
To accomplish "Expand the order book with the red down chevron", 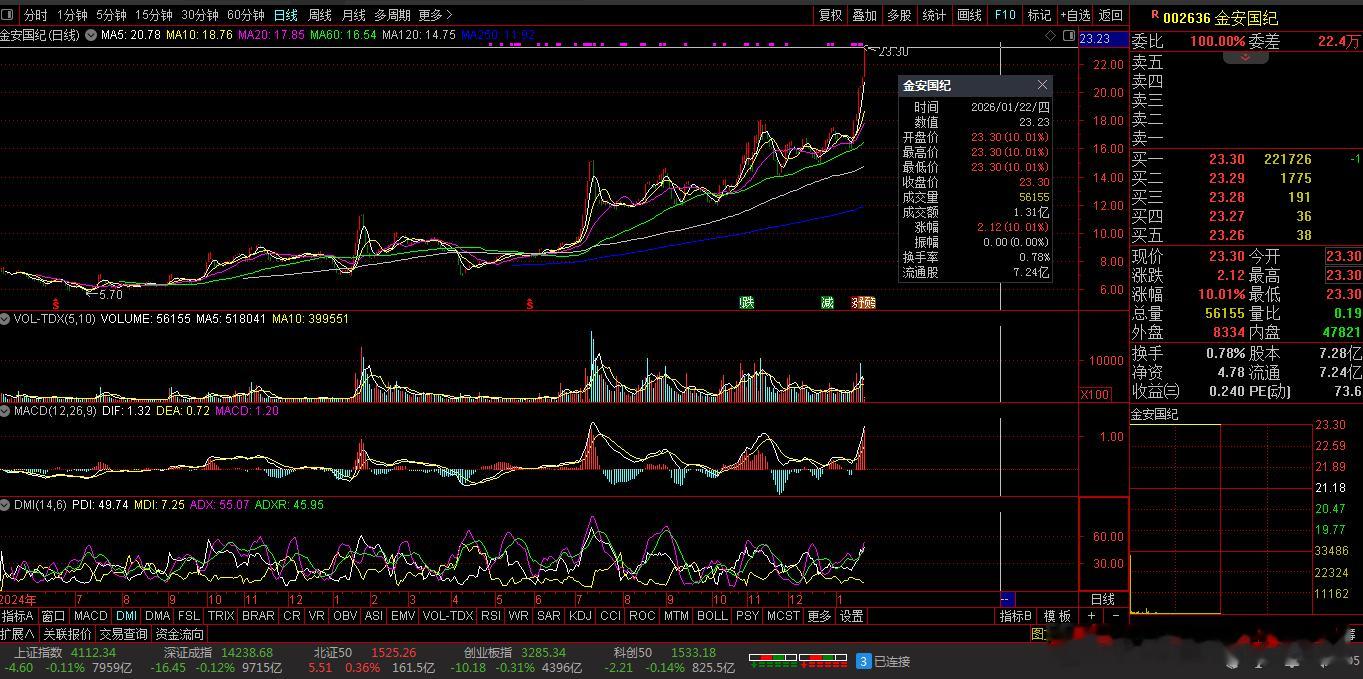I will [1246, 57].
